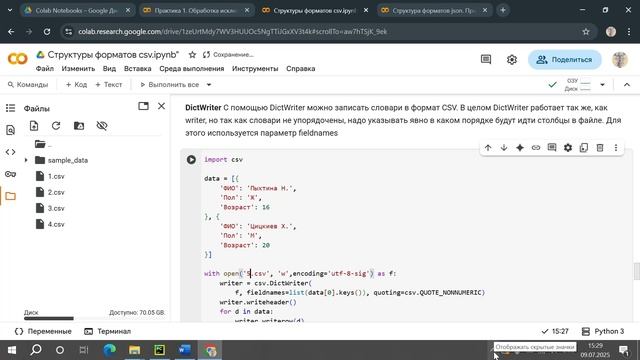Open Colab settings gear in header
The height and width of the screenshot is (360, 640).
click(x=511, y=60)
